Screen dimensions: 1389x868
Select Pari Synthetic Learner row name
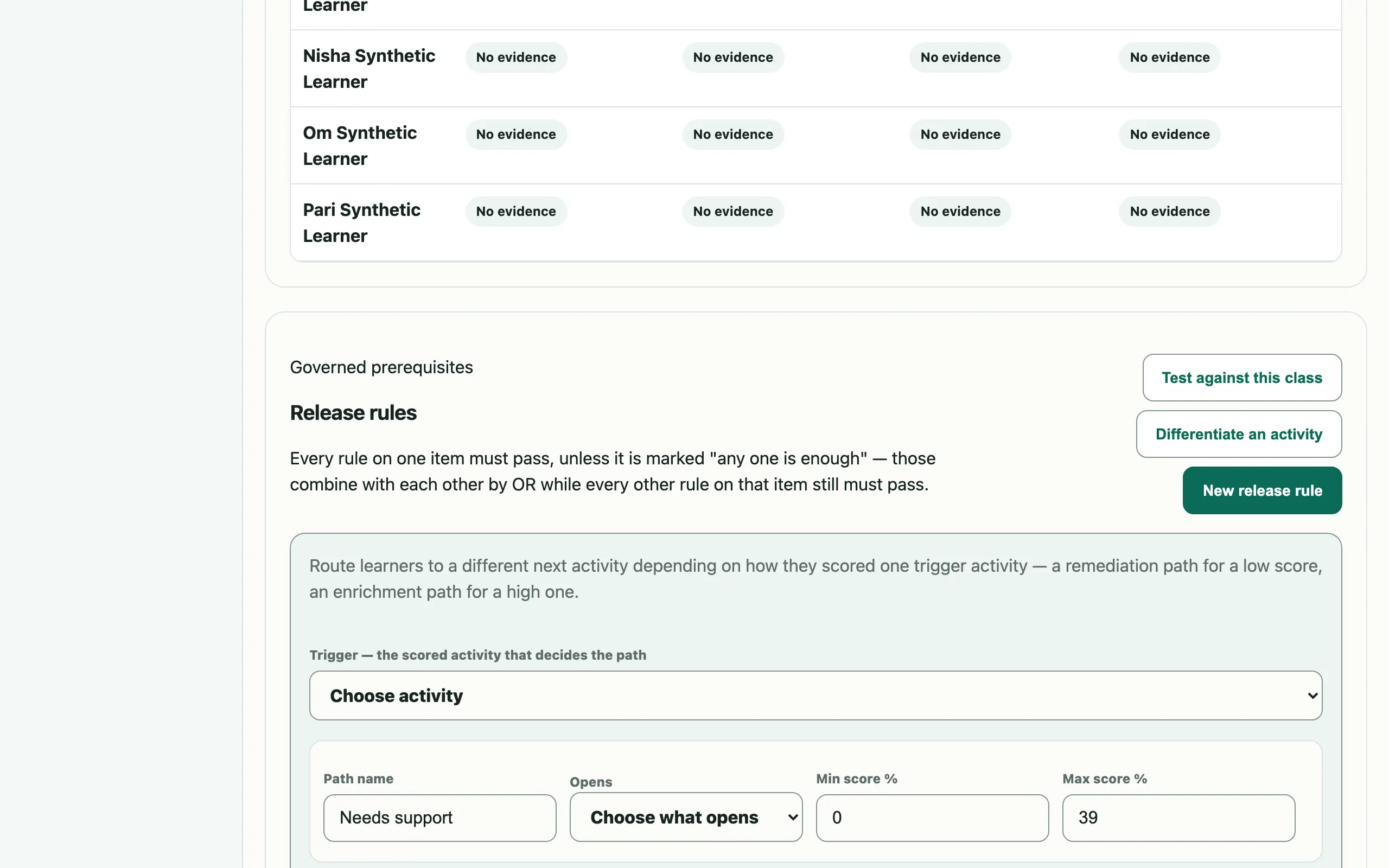coord(361,223)
